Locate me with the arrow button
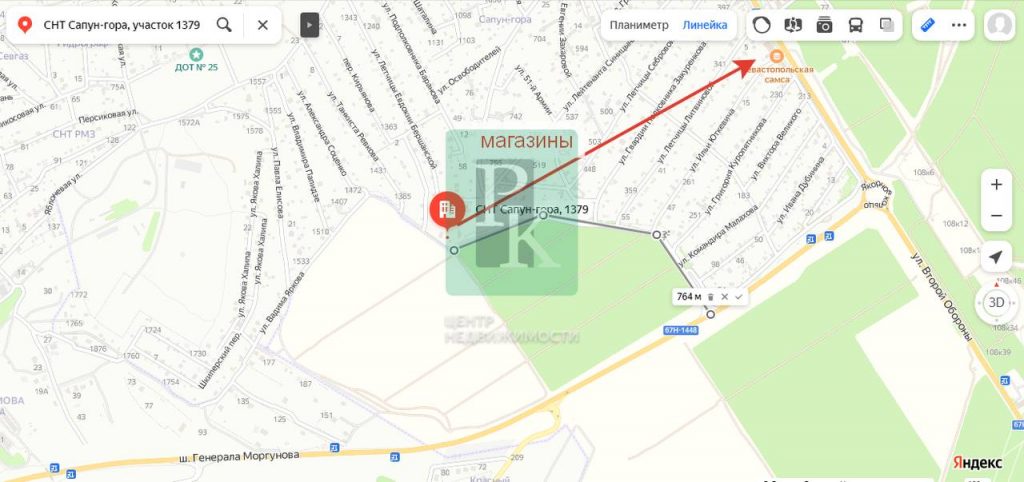Screen dimensions: 1024x482 coord(996,257)
